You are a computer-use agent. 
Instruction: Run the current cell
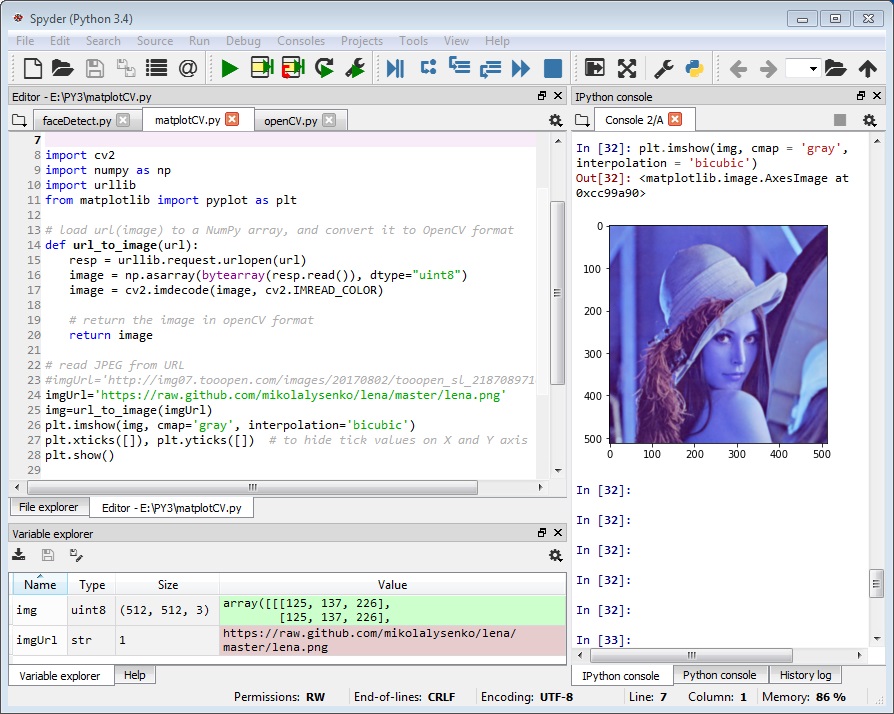262,68
